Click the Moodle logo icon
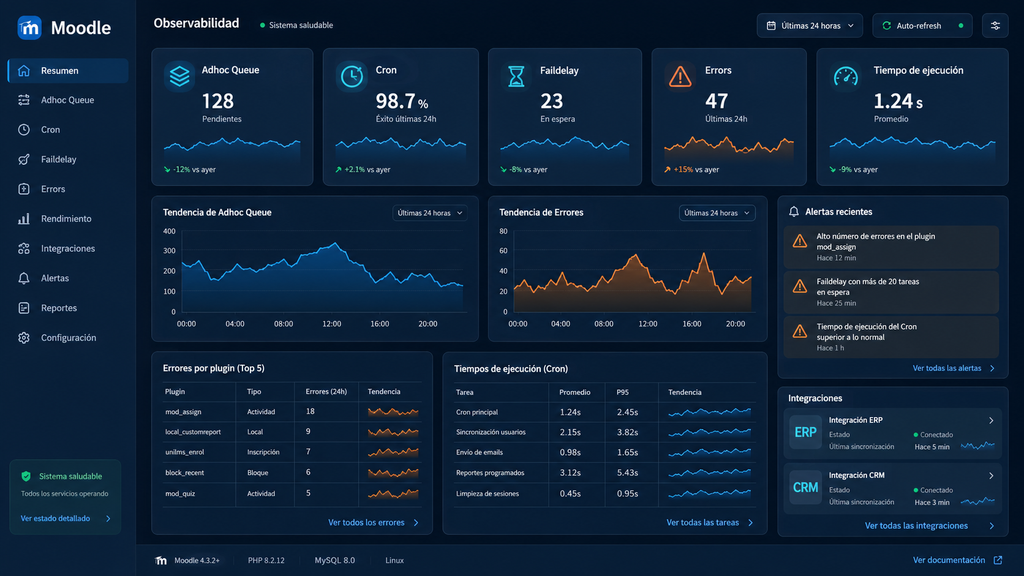Screen dimensions: 1024x576 (x=29, y=27)
